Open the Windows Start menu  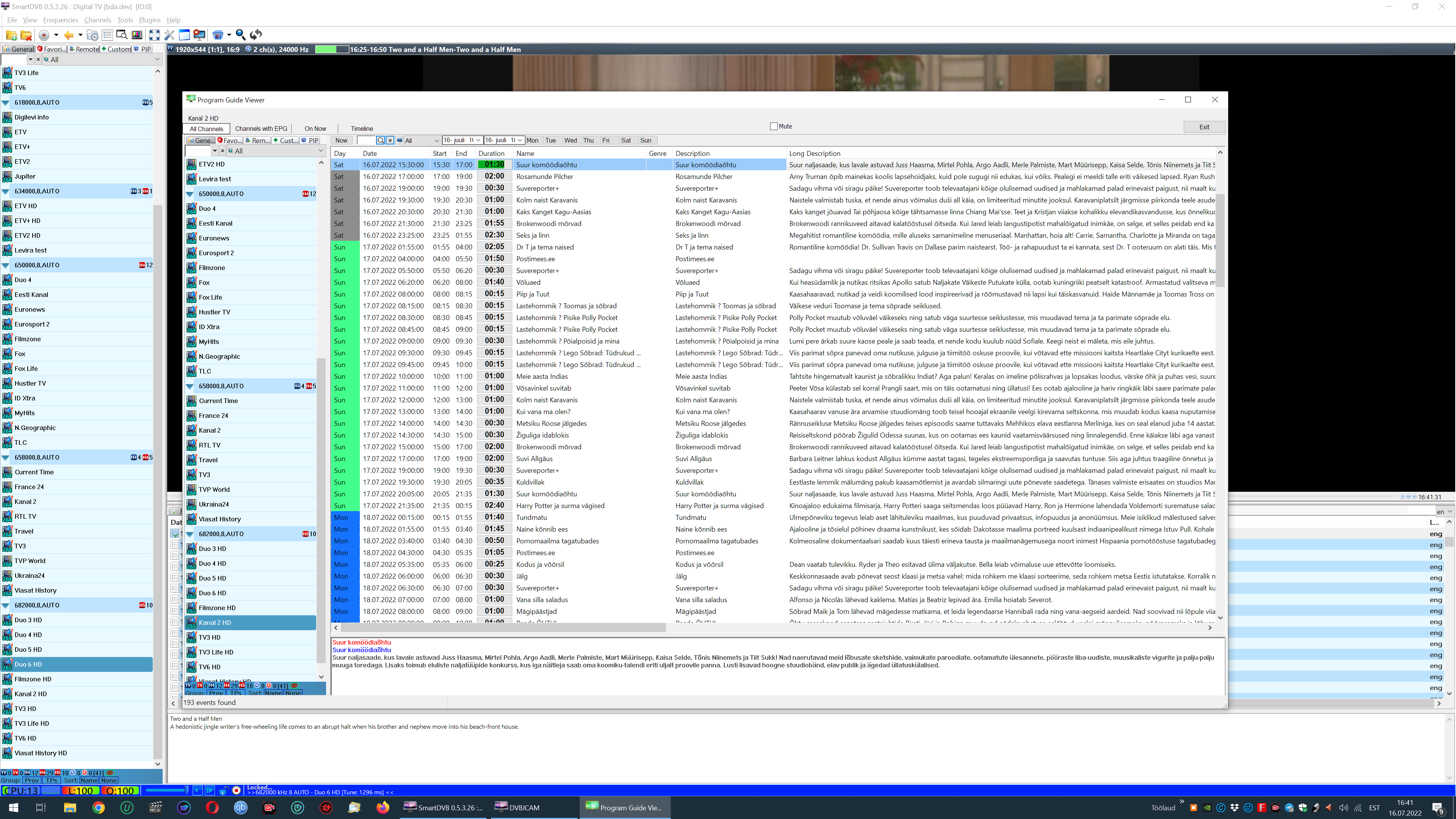[14, 808]
